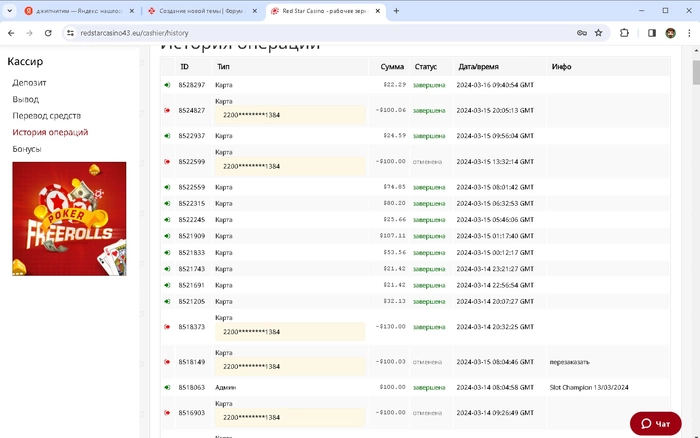Open the Депозит cashier section
Screen dimensions: 700x438
[x=29, y=83]
